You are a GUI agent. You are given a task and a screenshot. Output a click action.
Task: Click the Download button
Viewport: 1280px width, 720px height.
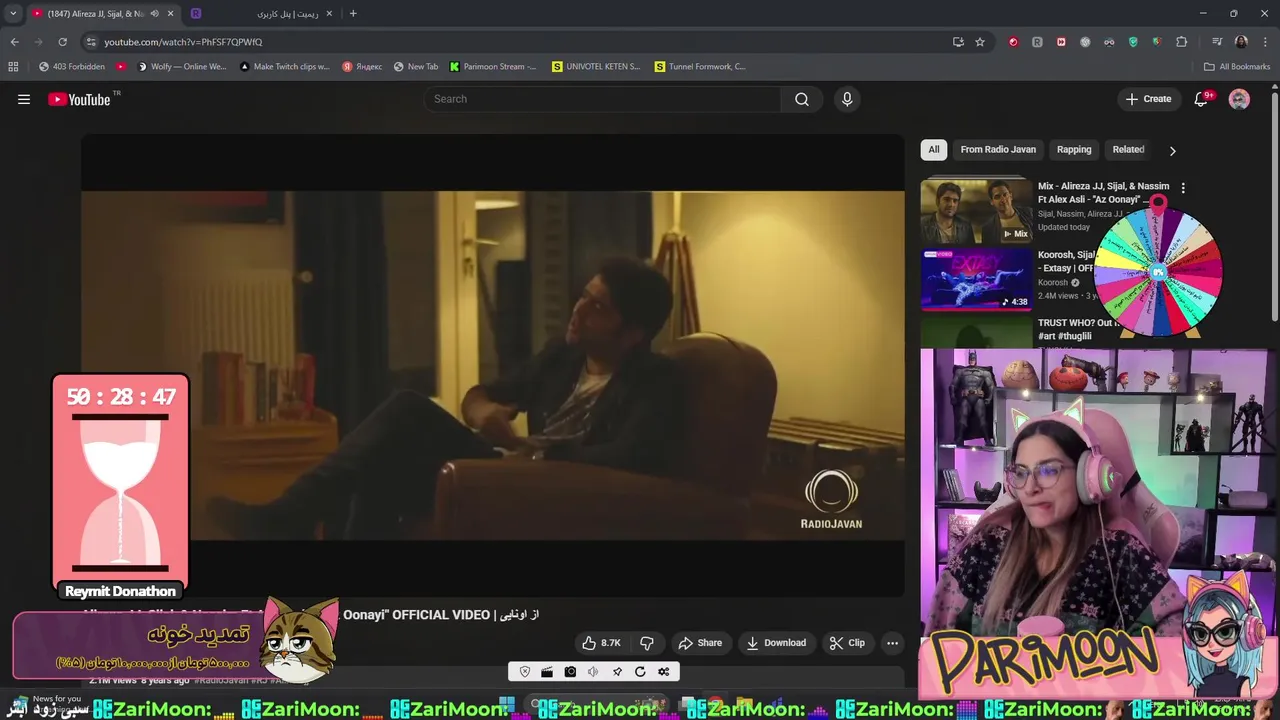(776, 643)
